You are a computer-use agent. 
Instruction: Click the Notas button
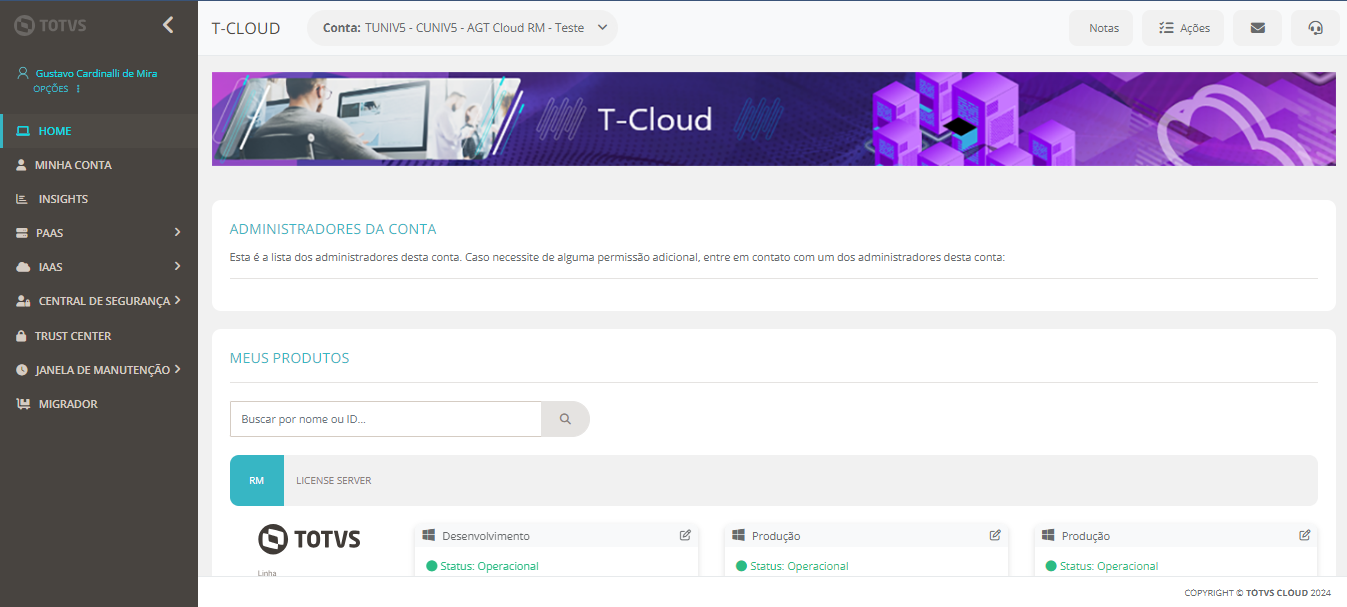1101,28
